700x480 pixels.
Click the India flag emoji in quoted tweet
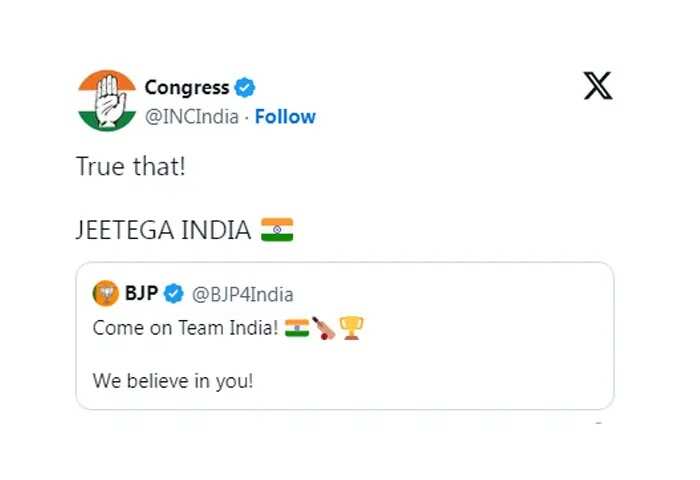pyautogui.click(x=297, y=328)
